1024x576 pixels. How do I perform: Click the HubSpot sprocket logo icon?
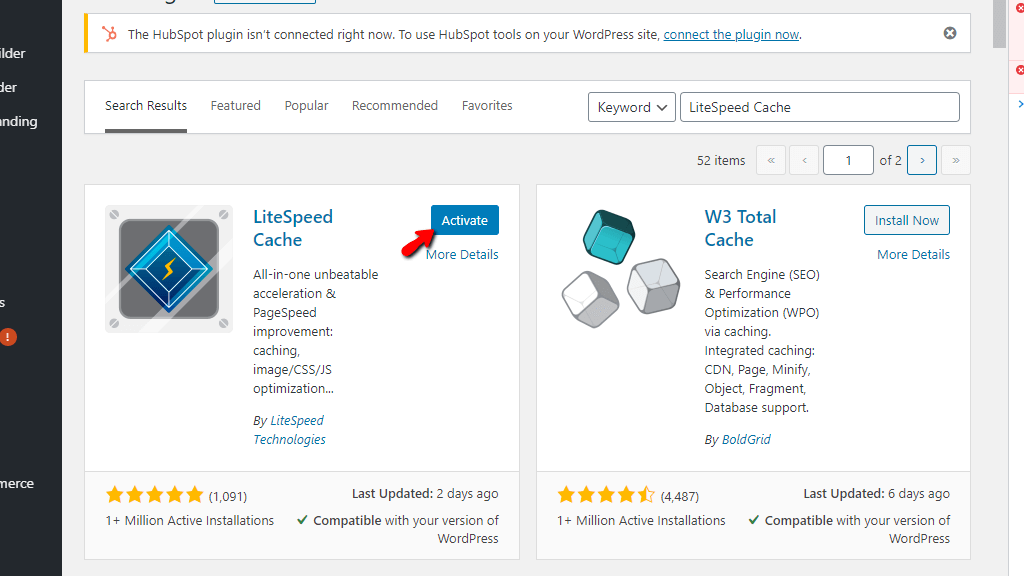[x=109, y=33]
